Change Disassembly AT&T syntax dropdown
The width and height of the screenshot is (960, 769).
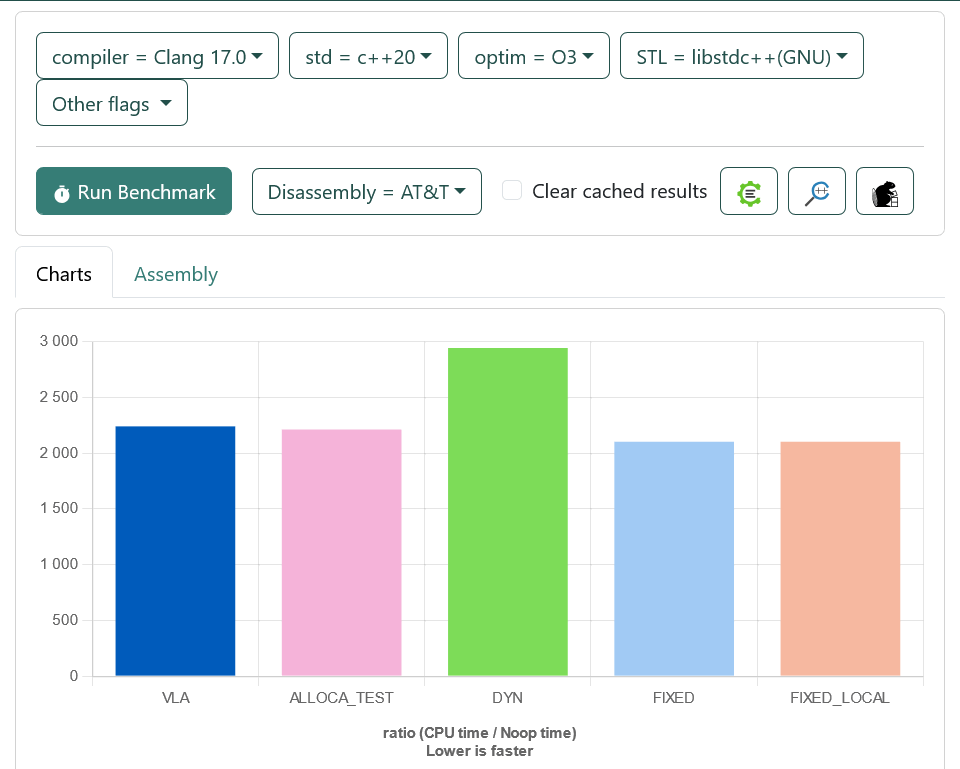367,191
